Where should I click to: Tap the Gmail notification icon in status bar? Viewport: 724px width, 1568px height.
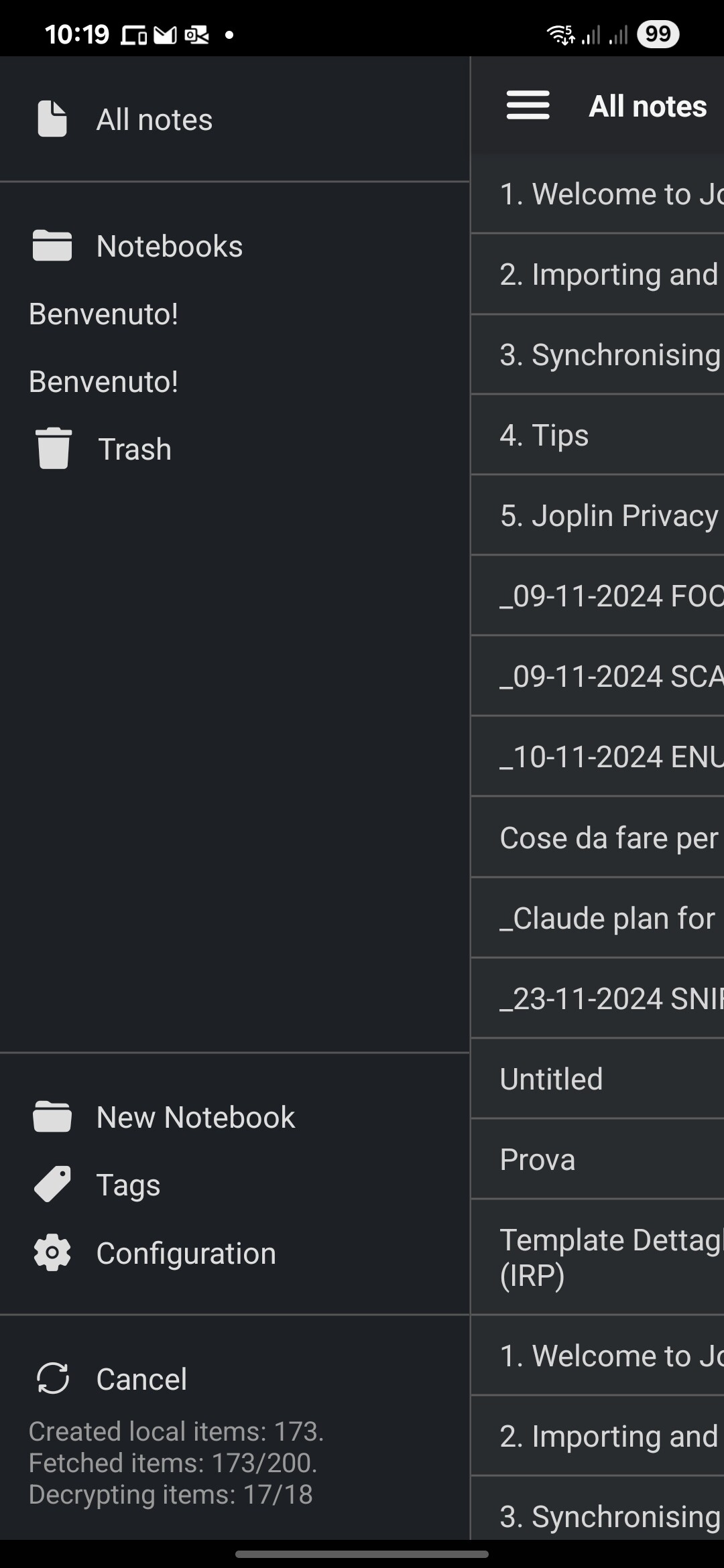[166, 34]
